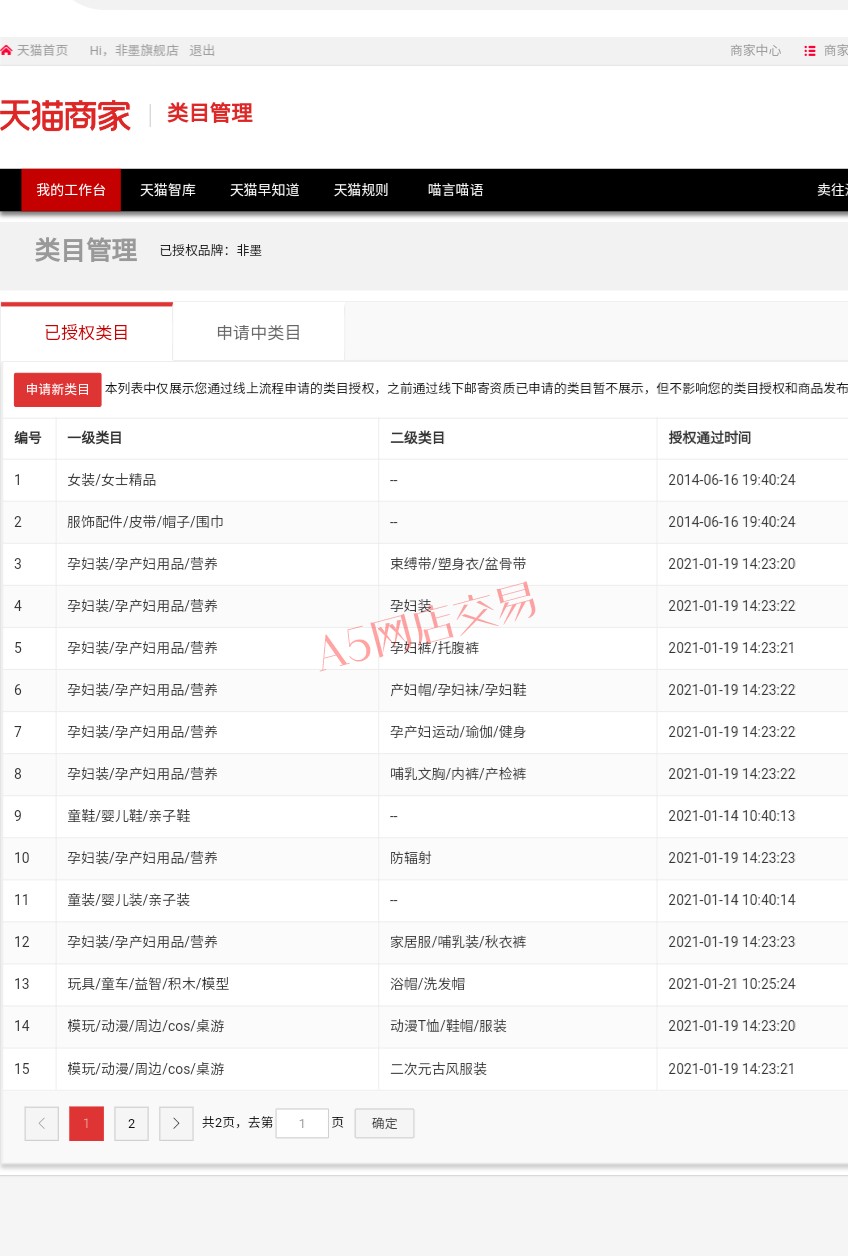This screenshot has width=848, height=1256.
Task: Open 喵言喵语 menu item
Action: [x=456, y=190]
